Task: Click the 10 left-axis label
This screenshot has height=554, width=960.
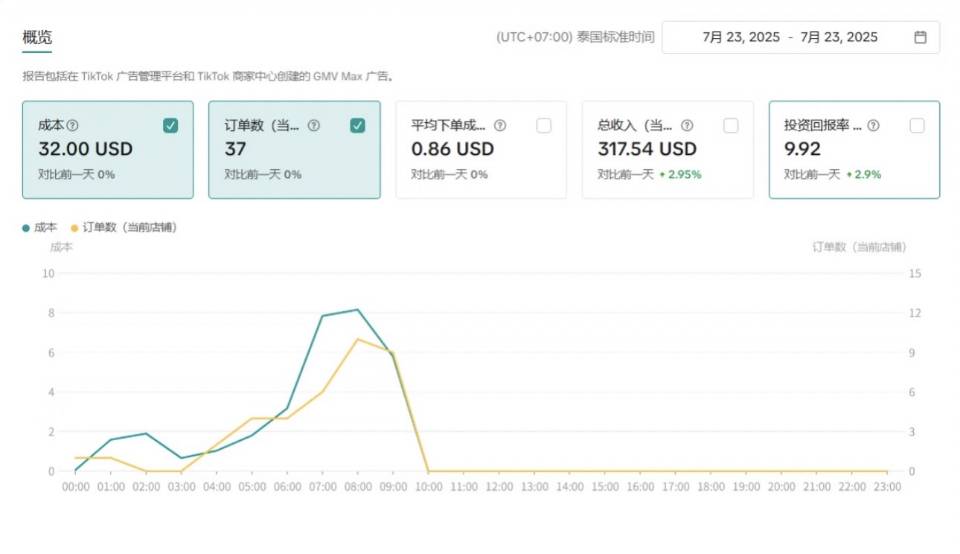Action: 48,274
